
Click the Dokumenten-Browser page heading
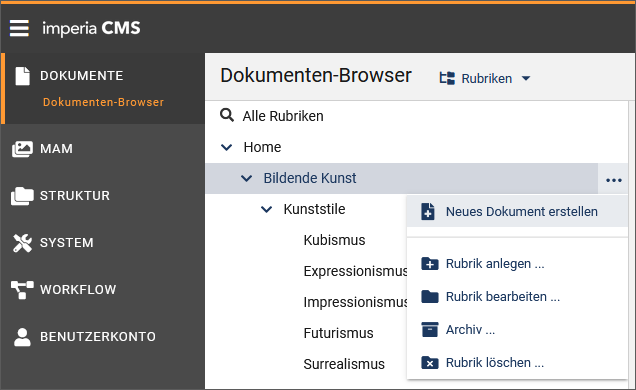pyautogui.click(x=316, y=76)
